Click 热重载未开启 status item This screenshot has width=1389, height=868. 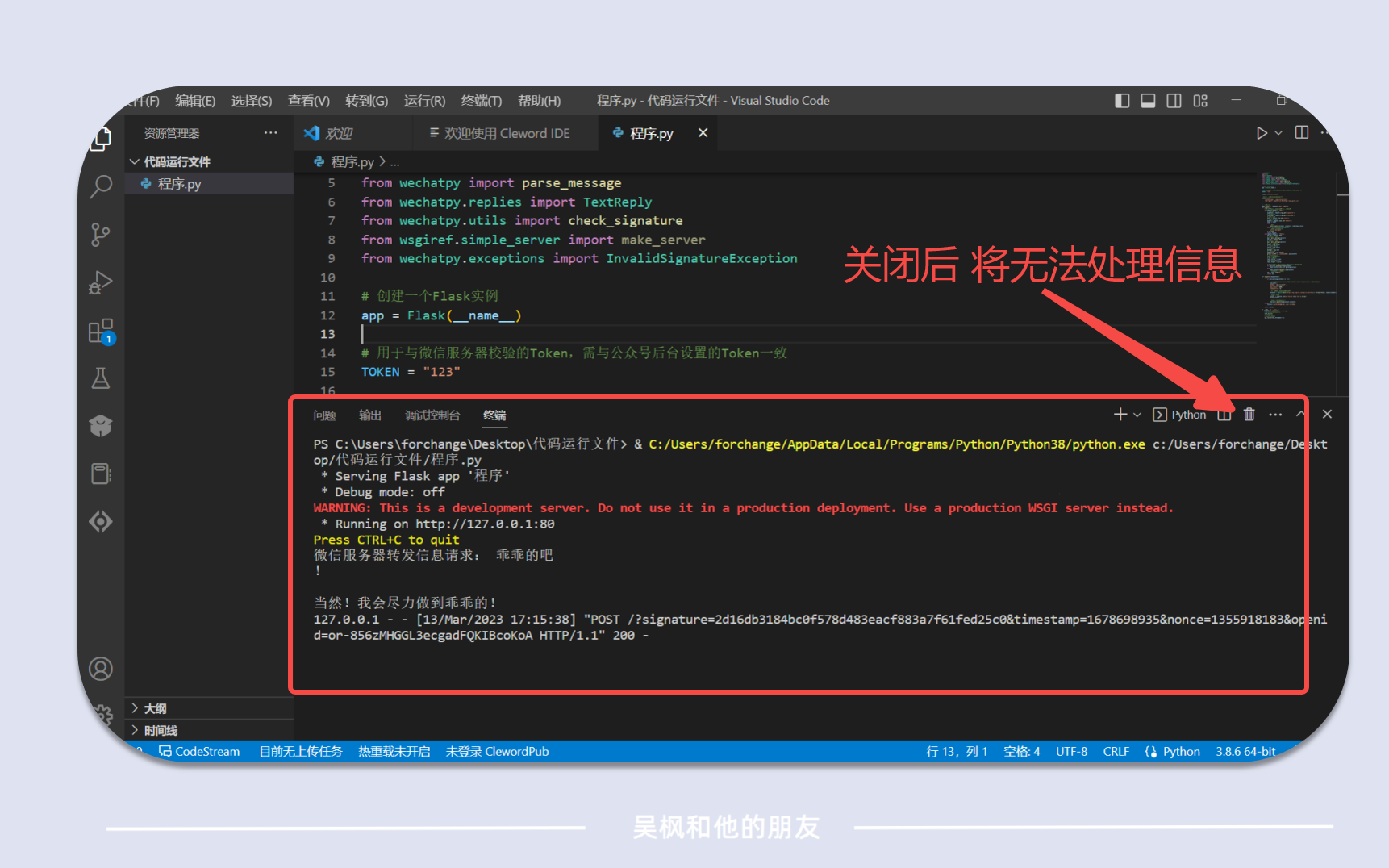pyautogui.click(x=394, y=751)
